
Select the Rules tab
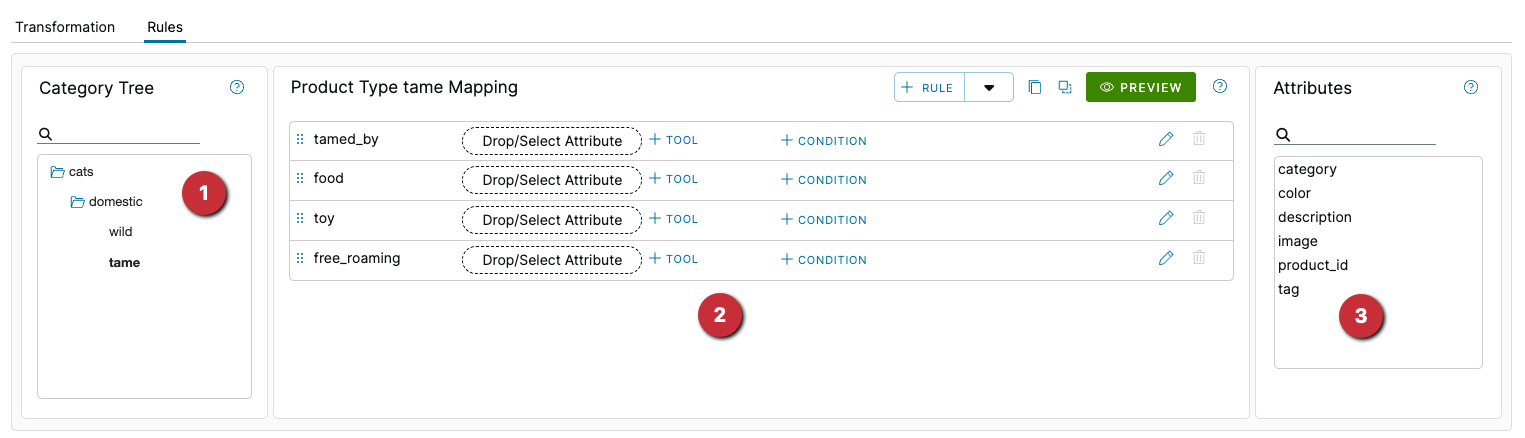coord(165,27)
